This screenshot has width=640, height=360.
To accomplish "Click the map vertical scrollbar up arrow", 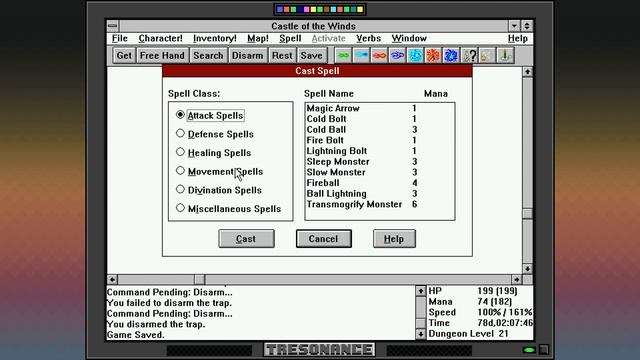I will 527,72.
